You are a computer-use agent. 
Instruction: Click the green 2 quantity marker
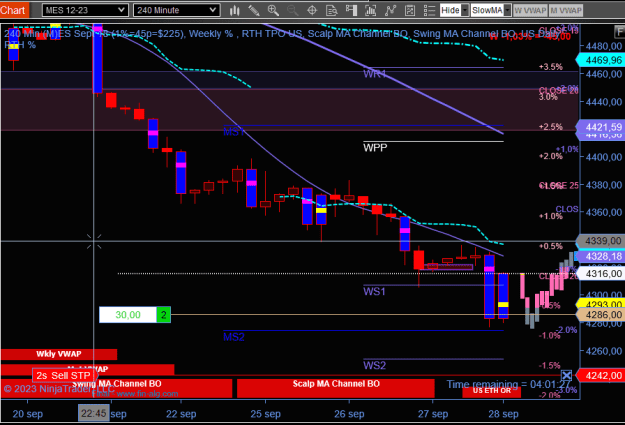(163, 315)
